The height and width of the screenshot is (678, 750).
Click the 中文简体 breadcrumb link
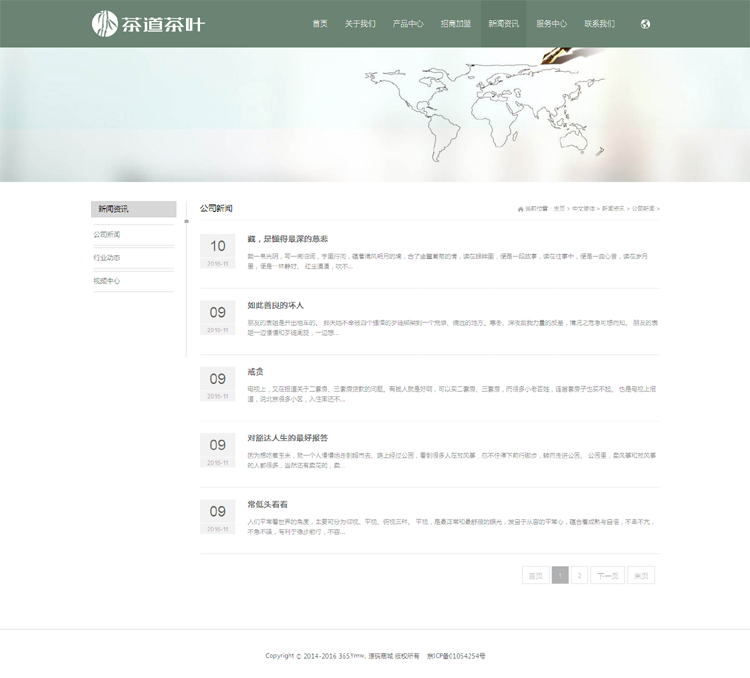click(583, 209)
